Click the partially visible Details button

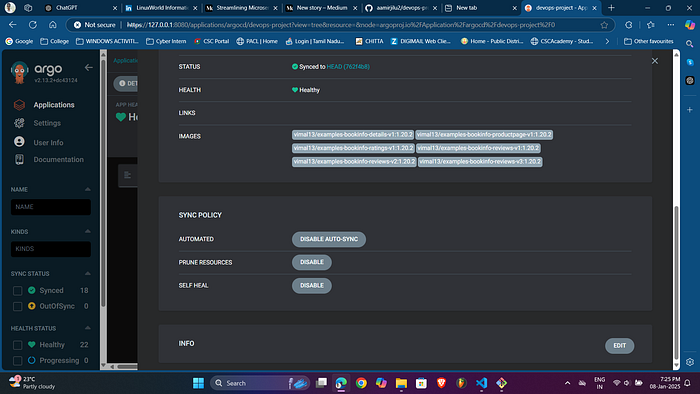[126, 83]
